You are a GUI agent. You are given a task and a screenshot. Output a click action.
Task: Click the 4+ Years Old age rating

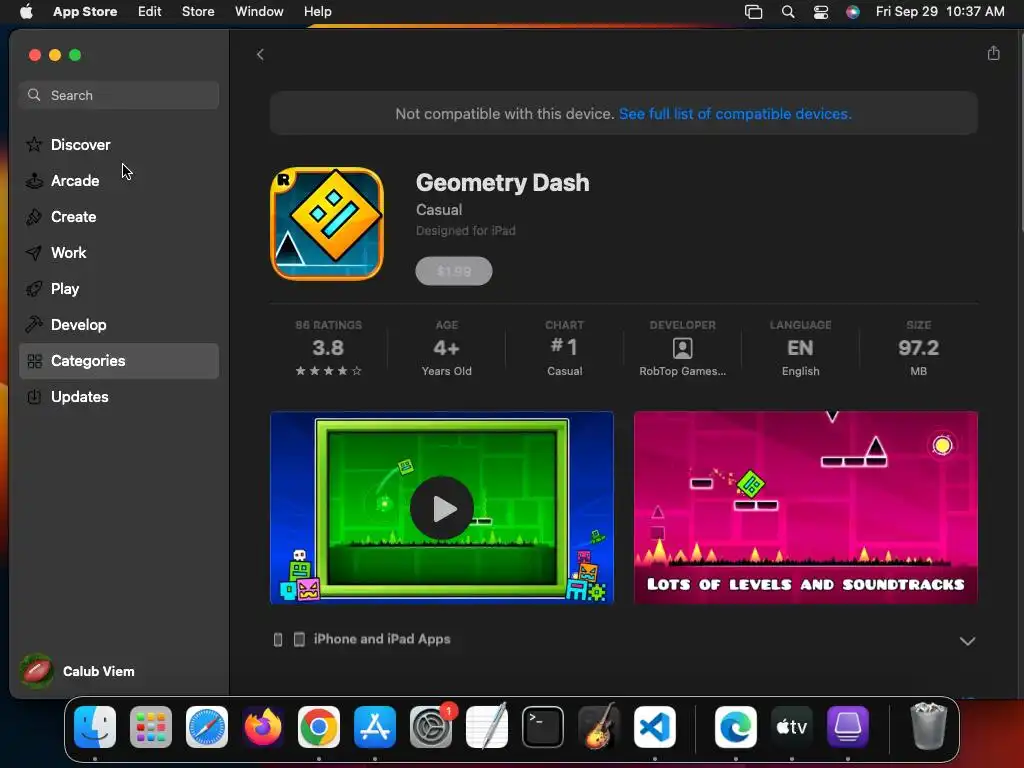pyautogui.click(x=447, y=349)
